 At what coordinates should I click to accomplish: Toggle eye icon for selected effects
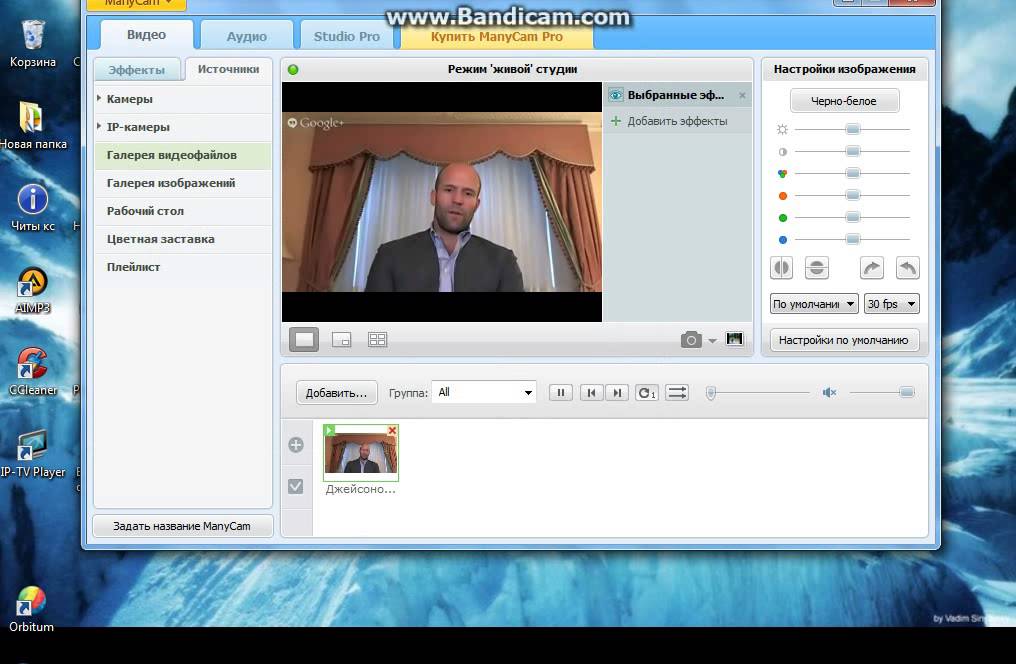(x=616, y=95)
